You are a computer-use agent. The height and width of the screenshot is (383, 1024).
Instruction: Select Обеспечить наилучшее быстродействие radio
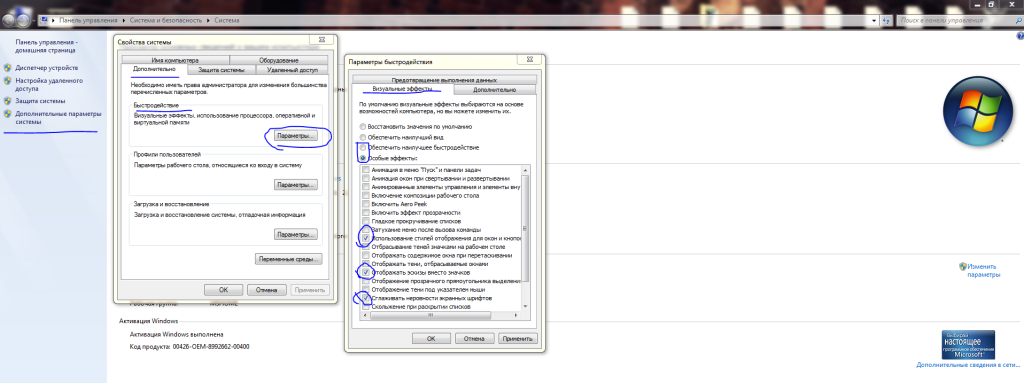click(x=362, y=148)
